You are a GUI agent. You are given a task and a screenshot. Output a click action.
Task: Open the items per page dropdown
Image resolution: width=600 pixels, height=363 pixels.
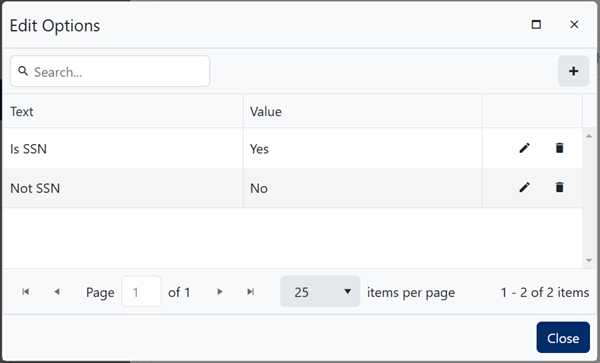320,292
